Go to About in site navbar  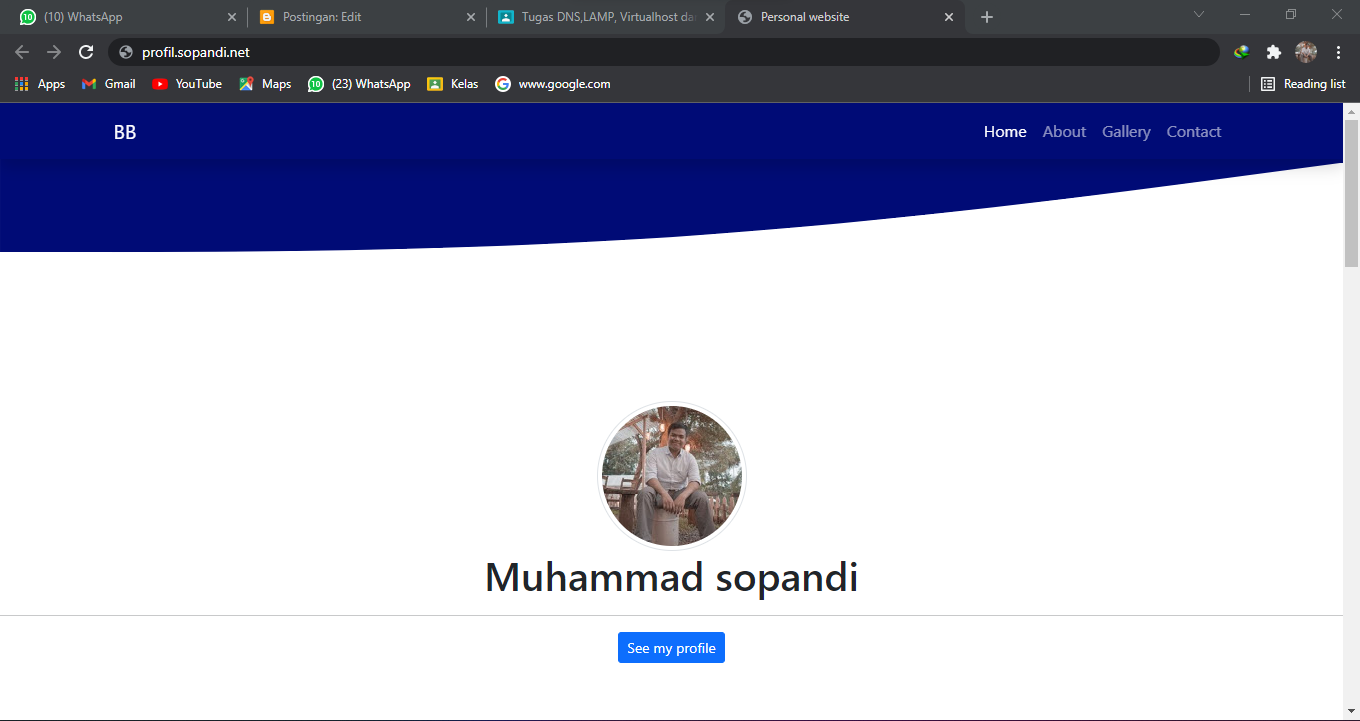click(x=1064, y=132)
